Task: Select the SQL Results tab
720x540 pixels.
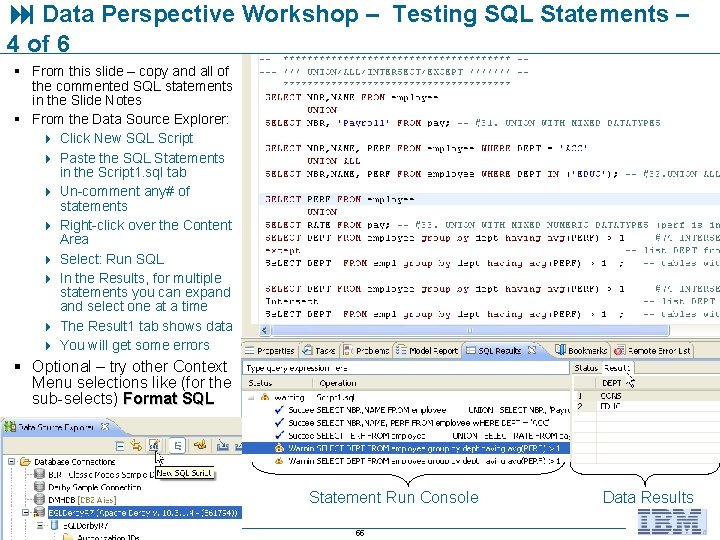Action: 500,351
